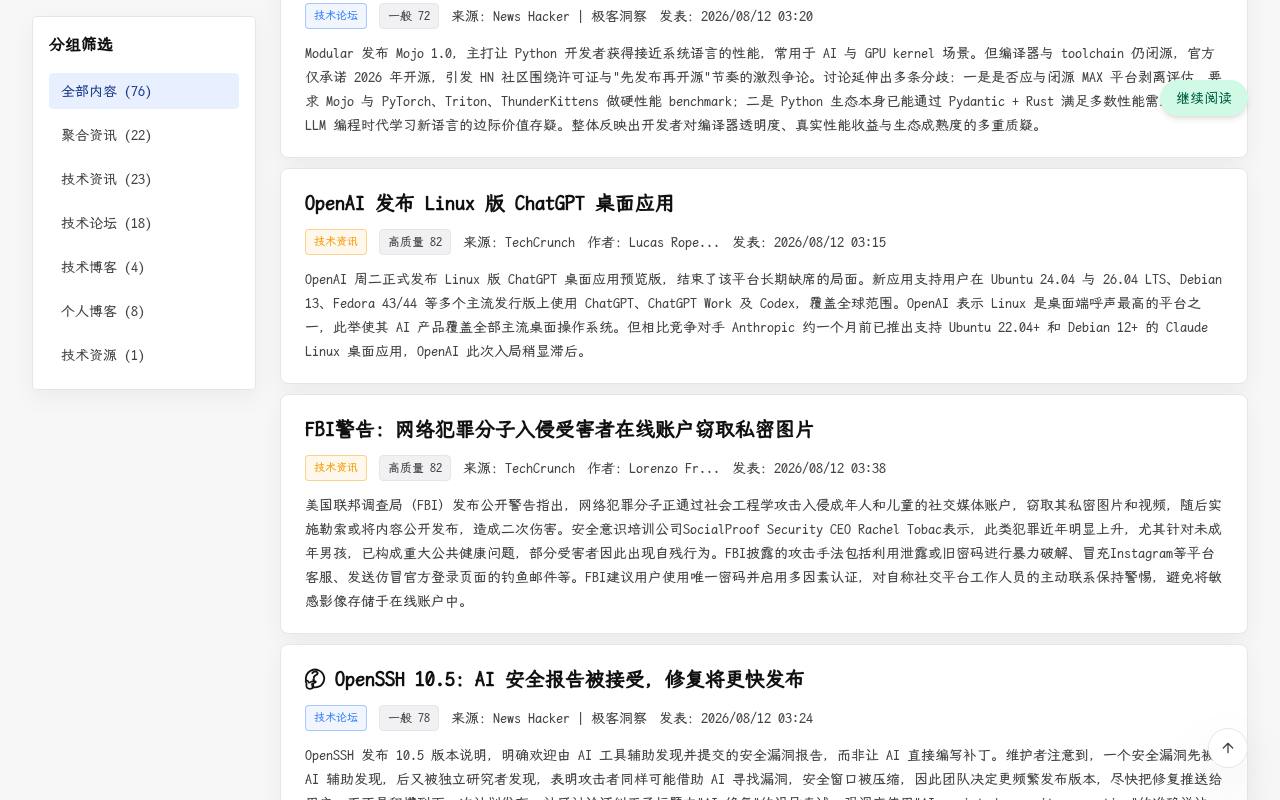The height and width of the screenshot is (800, 1280).
Task: Open the OpenAI 发布 Linux 版 ChatGPT article title
Action: tap(489, 204)
